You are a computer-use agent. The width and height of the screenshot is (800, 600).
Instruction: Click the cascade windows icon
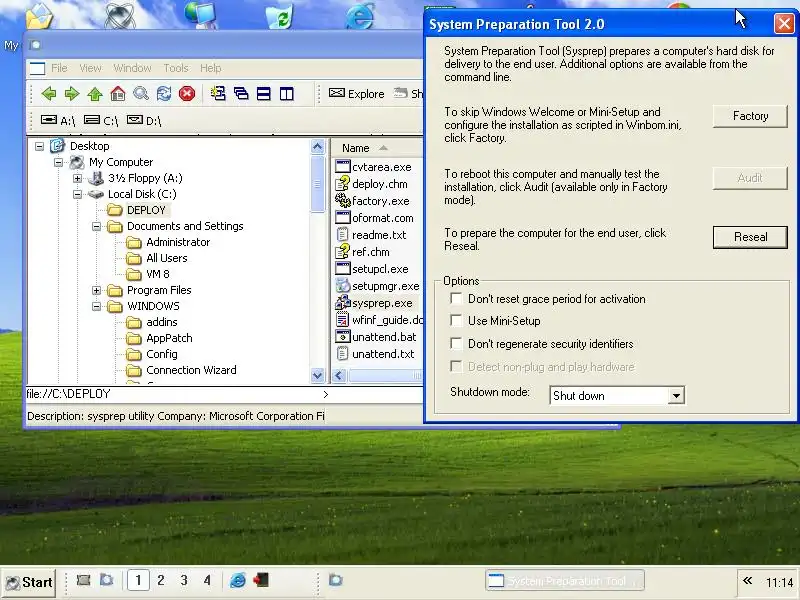point(241,93)
